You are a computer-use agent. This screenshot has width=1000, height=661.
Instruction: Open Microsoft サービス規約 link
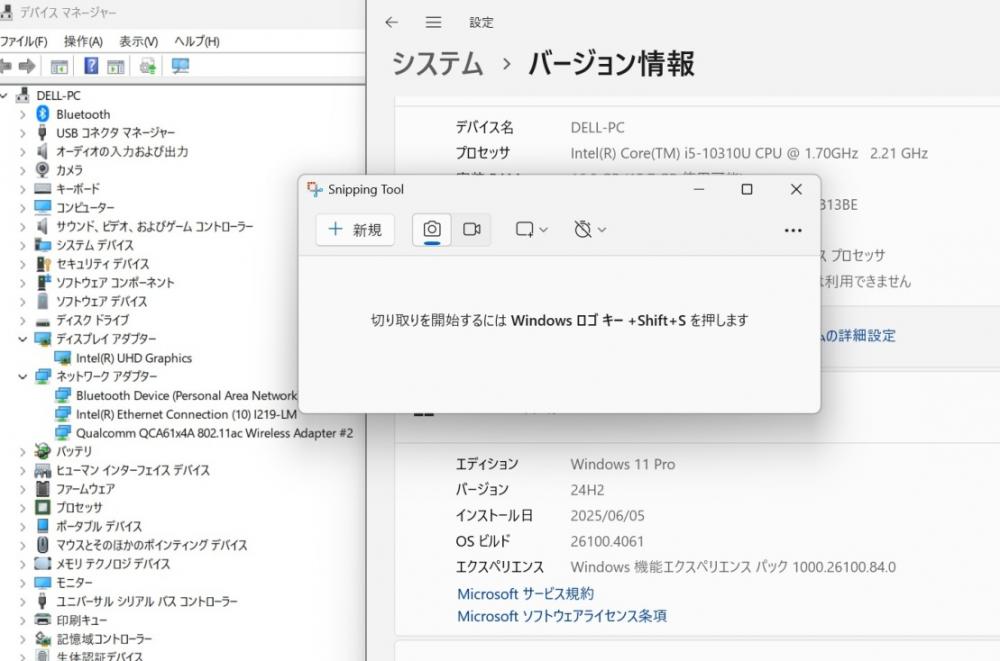(x=526, y=594)
